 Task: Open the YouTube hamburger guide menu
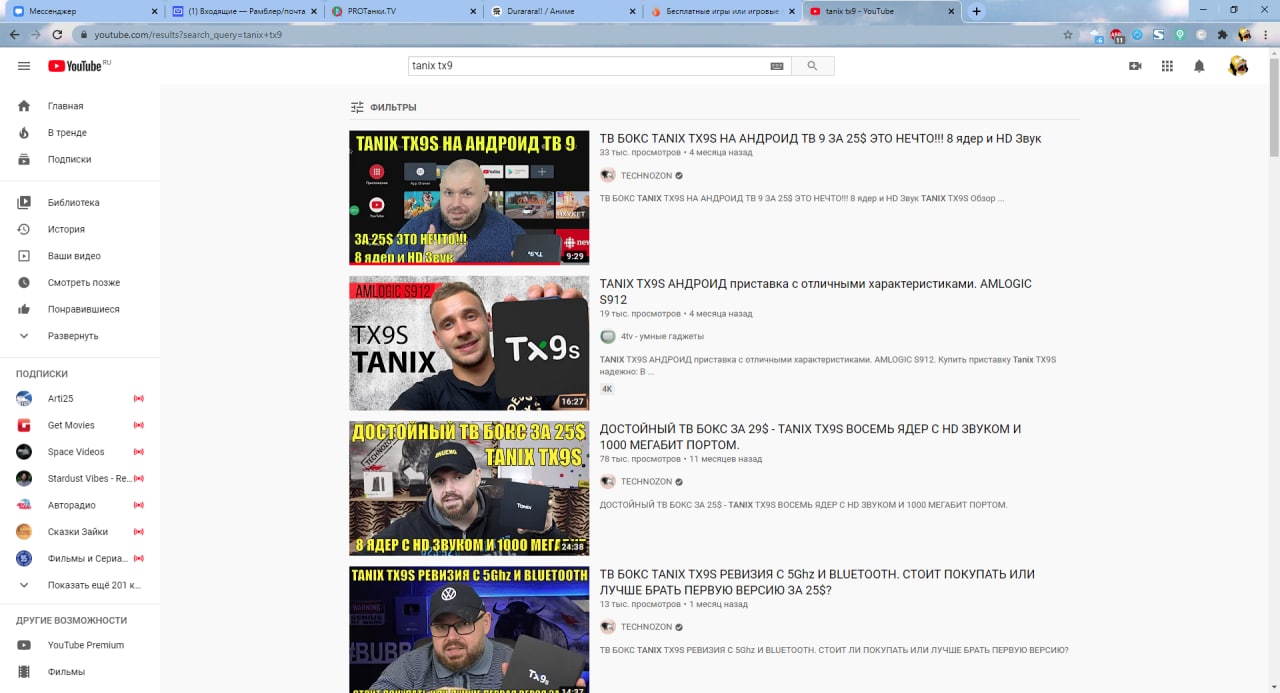(24, 66)
